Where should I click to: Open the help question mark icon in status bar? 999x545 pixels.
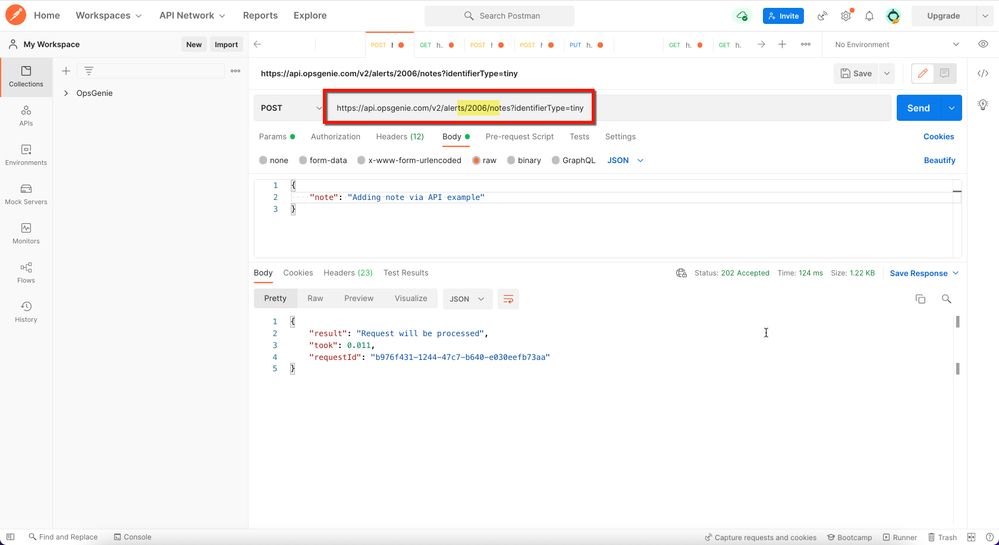tap(989, 537)
